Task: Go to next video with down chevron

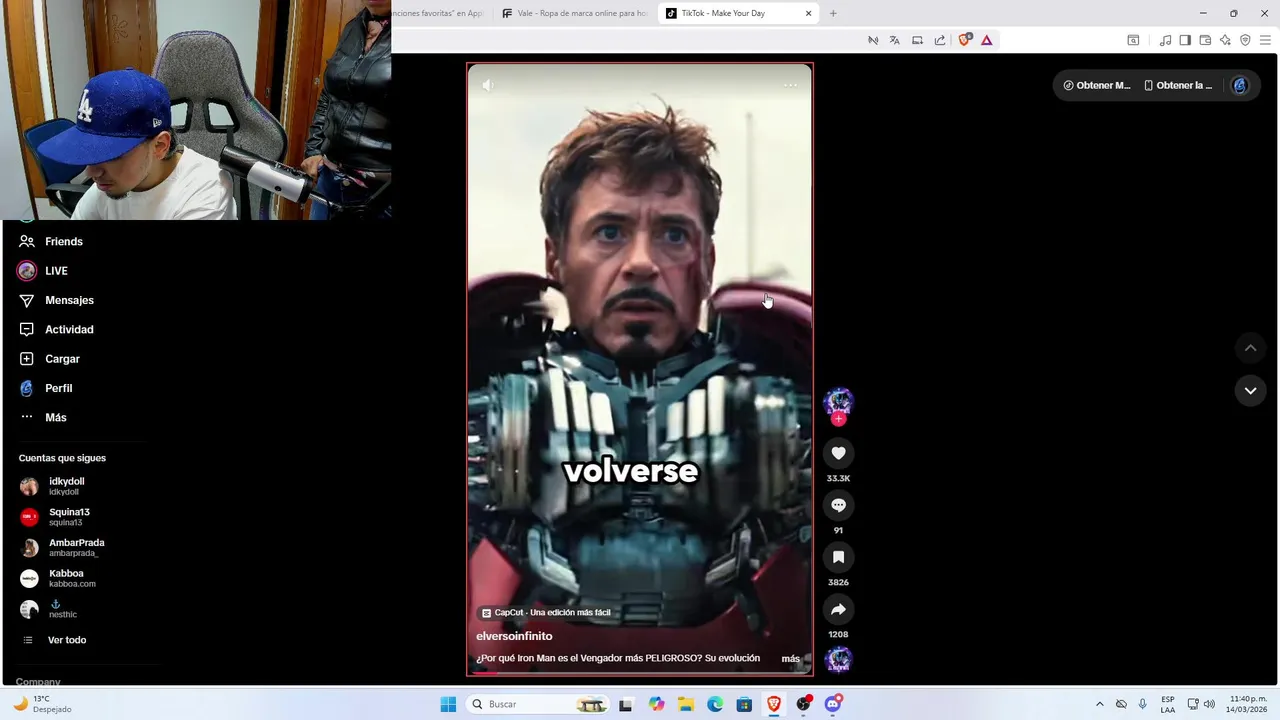Action: [x=1250, y=390]
